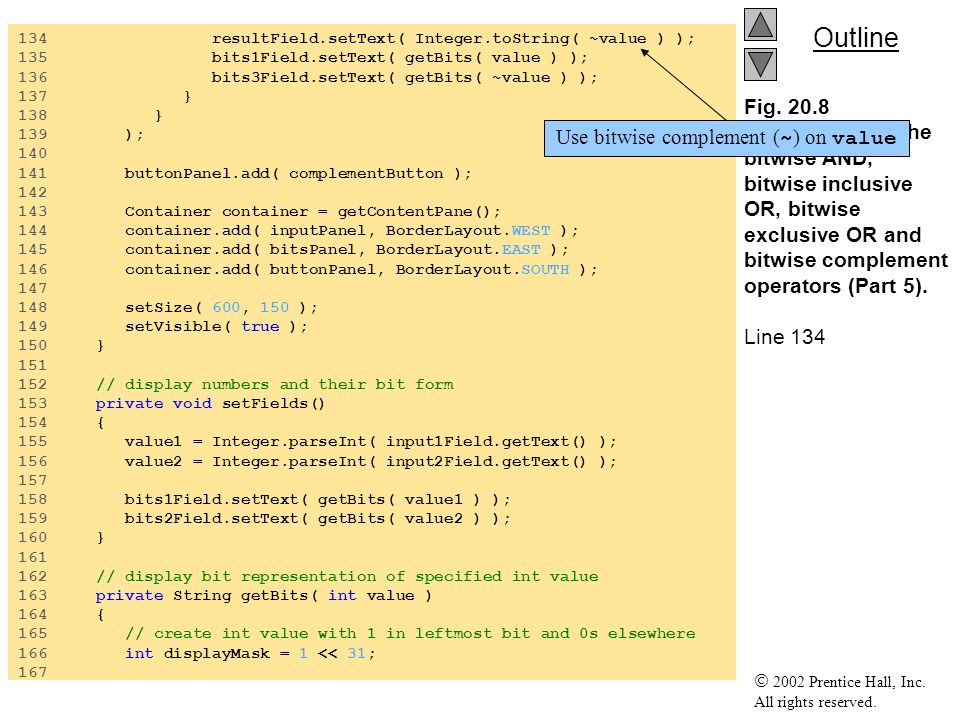Click line 156 value2 = Integer.parseInt statement
960x720 pixels.
tap(370, 461)
